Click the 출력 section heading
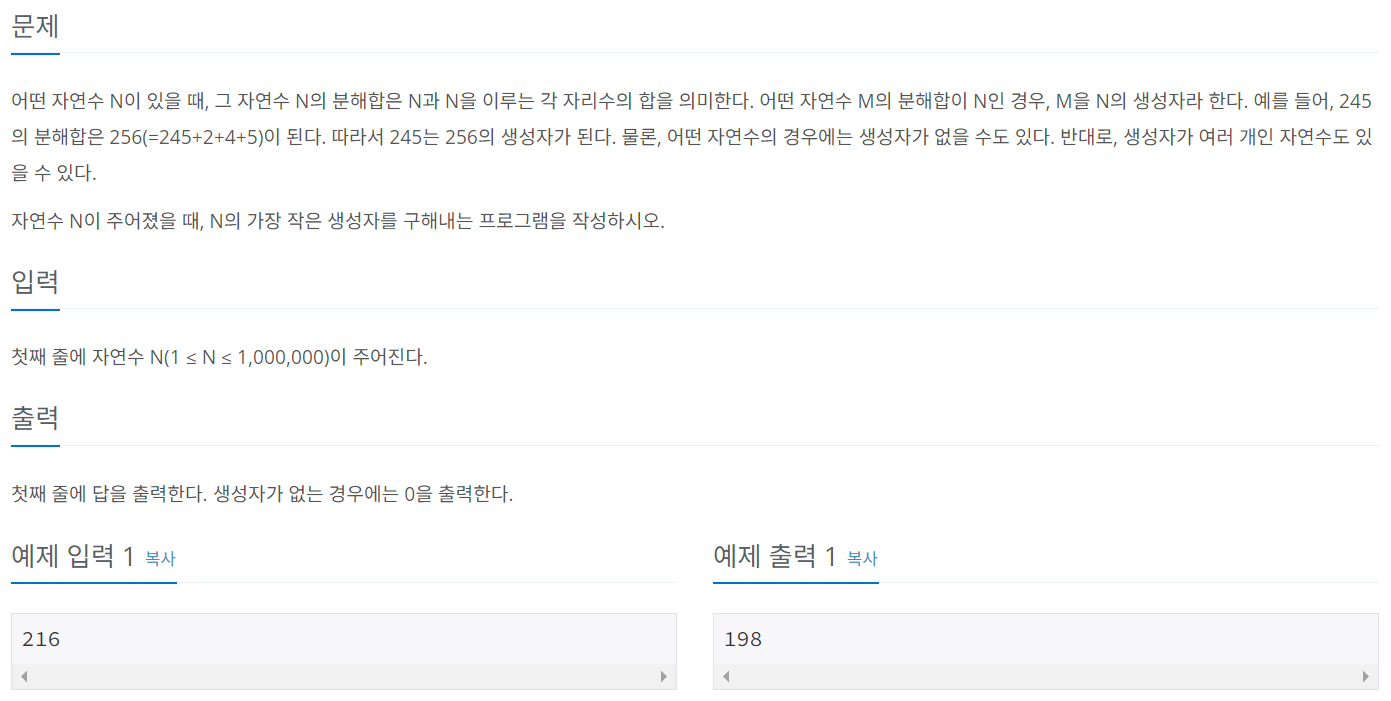 pyautogui.click(x=35, y=419)
